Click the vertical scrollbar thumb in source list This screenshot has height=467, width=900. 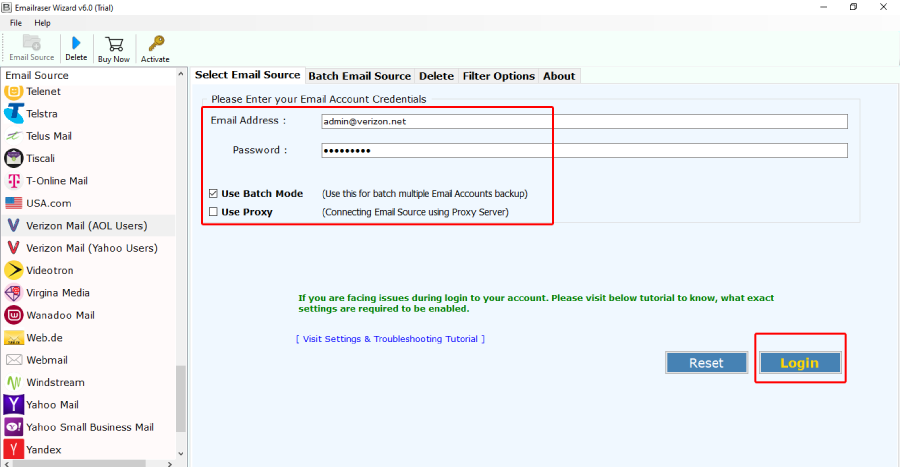click(x=181, y=399)
